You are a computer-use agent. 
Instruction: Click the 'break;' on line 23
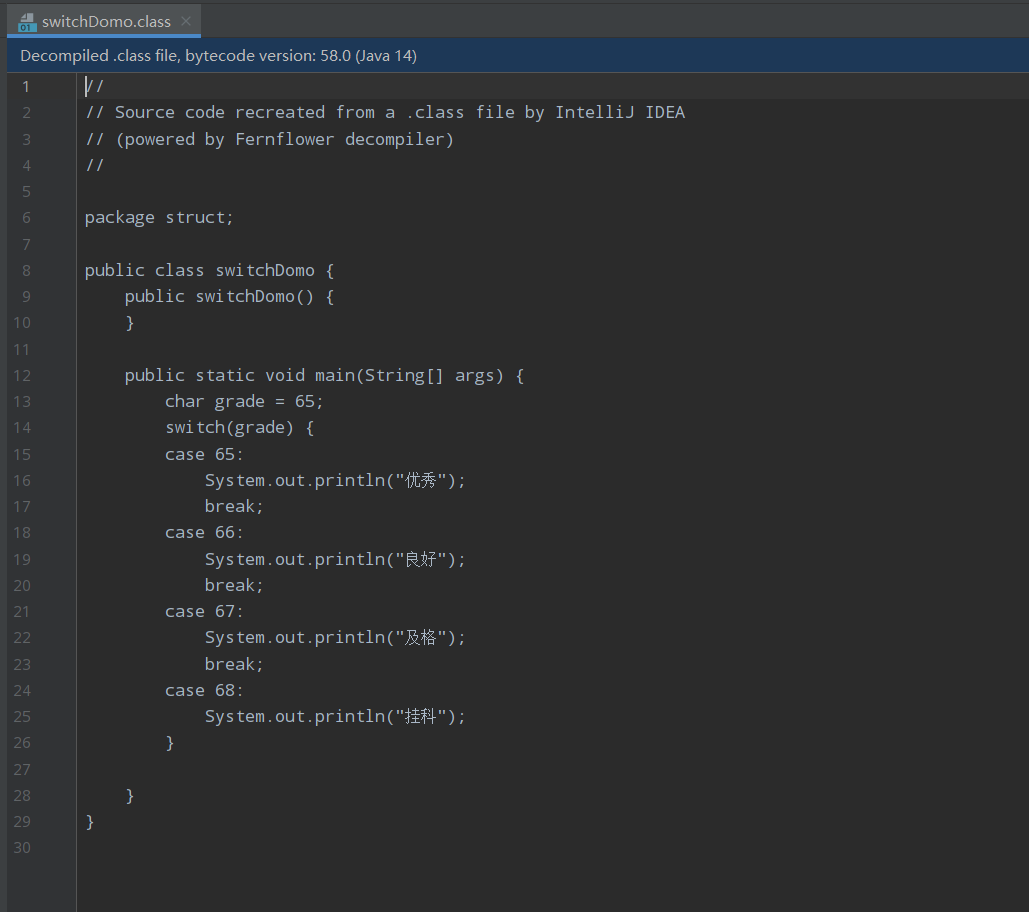[x=234, y=664]
